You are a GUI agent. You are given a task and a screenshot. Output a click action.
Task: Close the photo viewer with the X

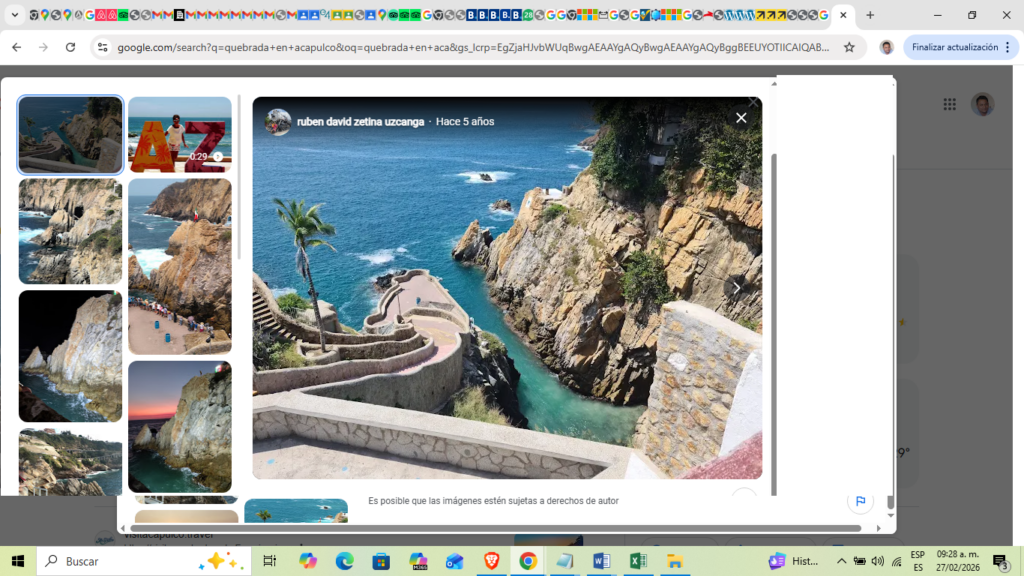click(x=741, y=118)
